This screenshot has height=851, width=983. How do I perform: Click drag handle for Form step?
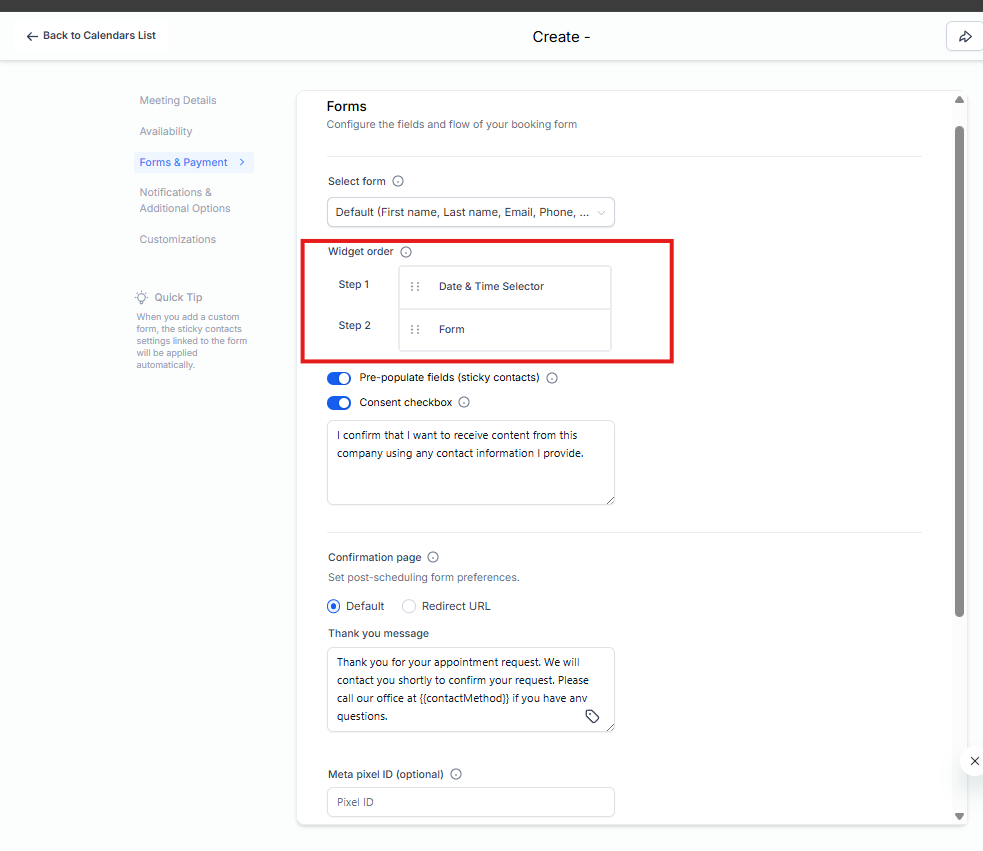tap(415, 330)
